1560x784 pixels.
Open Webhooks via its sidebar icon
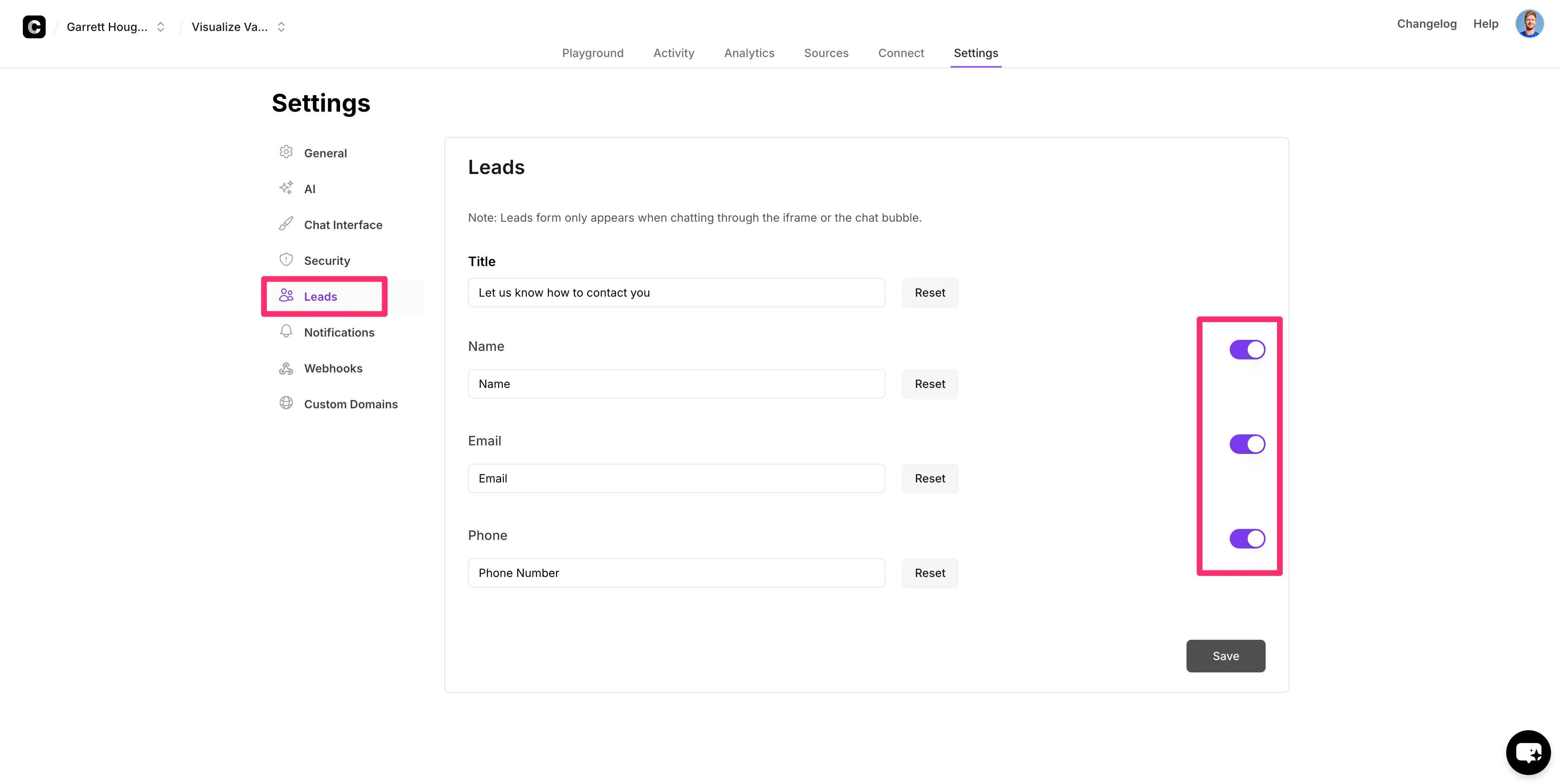point(286,368)
